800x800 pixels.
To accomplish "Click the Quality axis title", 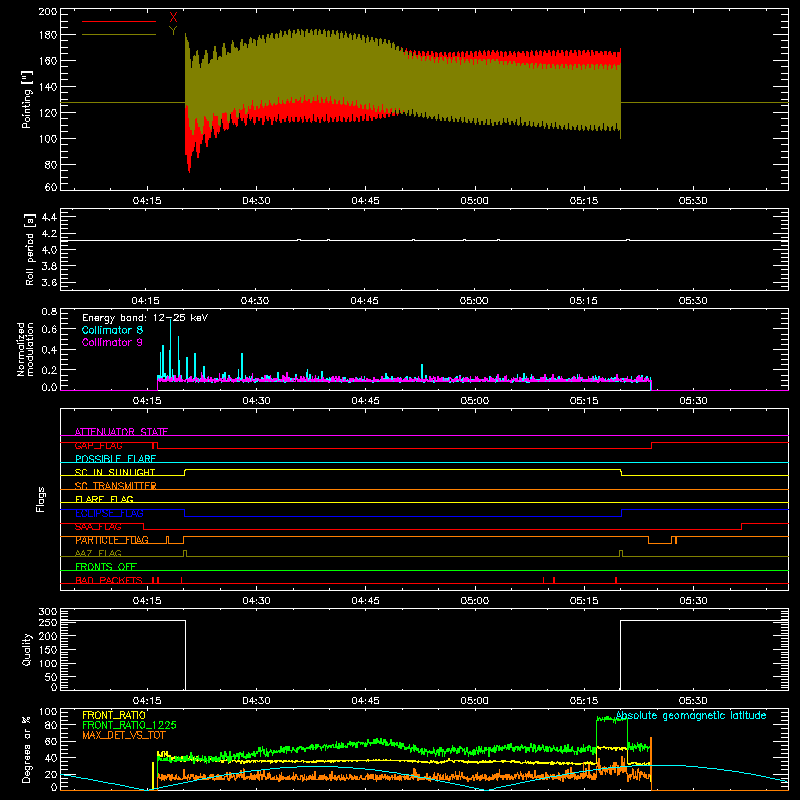I will click(27, 649).
